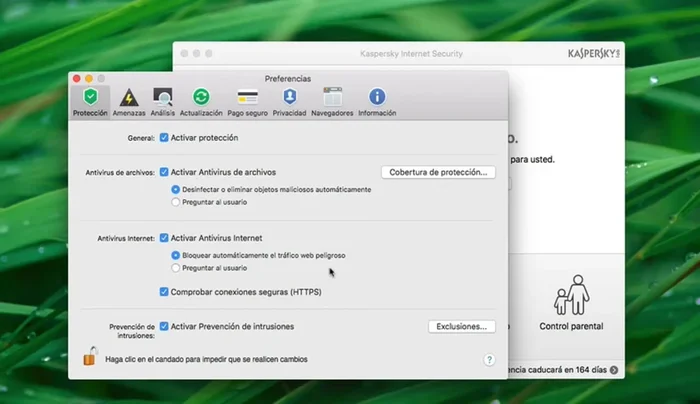Uncheck Activar Antivirus de archivos
Image resolution: width=700 pixels, height=404 pixels.
click(x=164, y=172)
